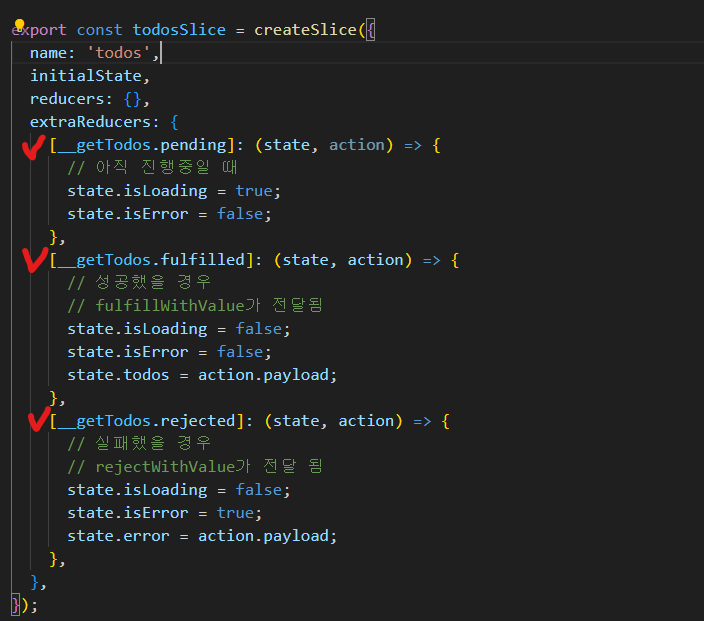Click comment 'rejectWithValue가 전달 됨'
Image resolution: width=704 pixels, height=621 pixels.
point(209,467)
